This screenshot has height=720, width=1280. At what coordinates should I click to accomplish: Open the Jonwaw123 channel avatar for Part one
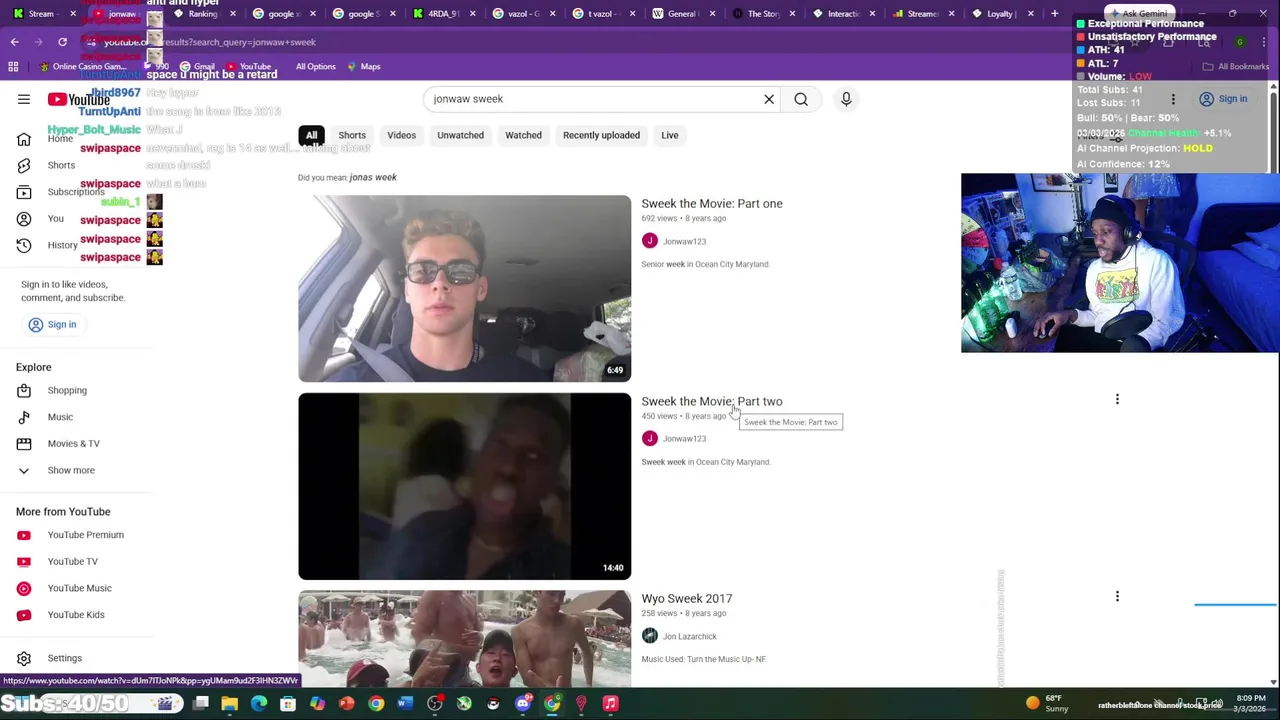pyautogui.click(x=650, y=241)
